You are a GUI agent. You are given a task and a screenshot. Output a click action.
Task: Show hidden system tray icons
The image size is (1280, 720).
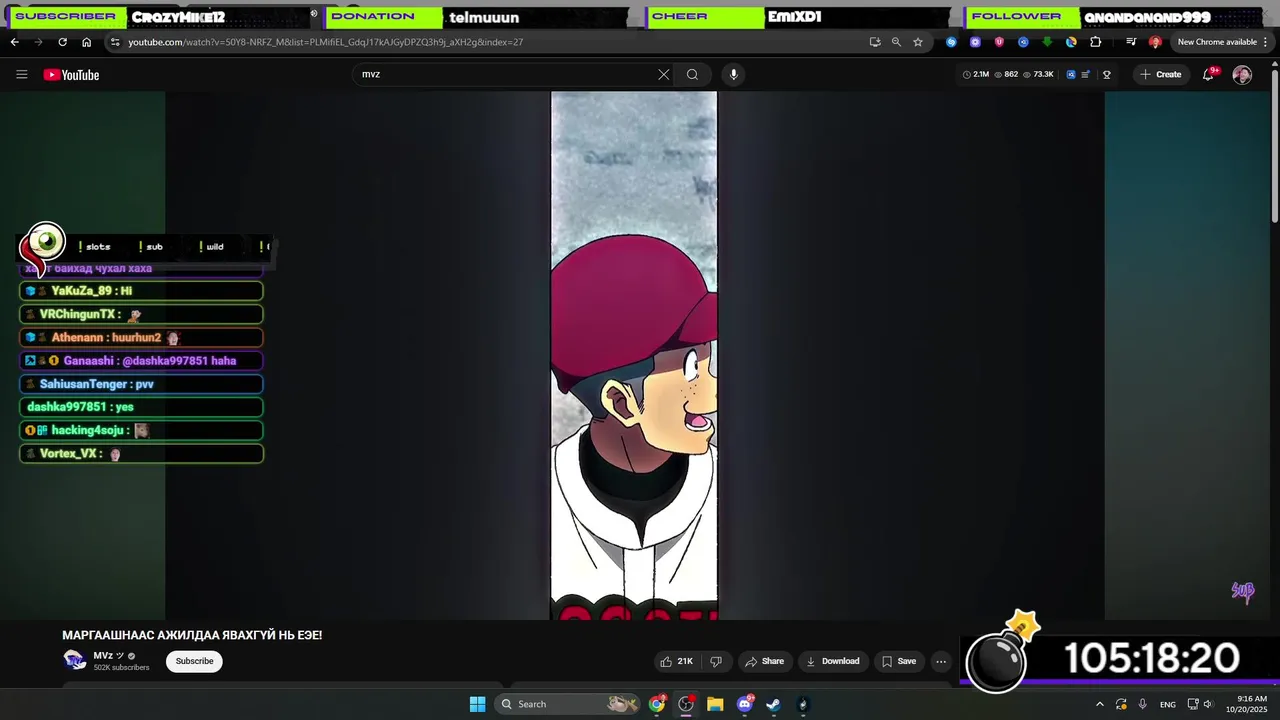(x=1100, y=704)
